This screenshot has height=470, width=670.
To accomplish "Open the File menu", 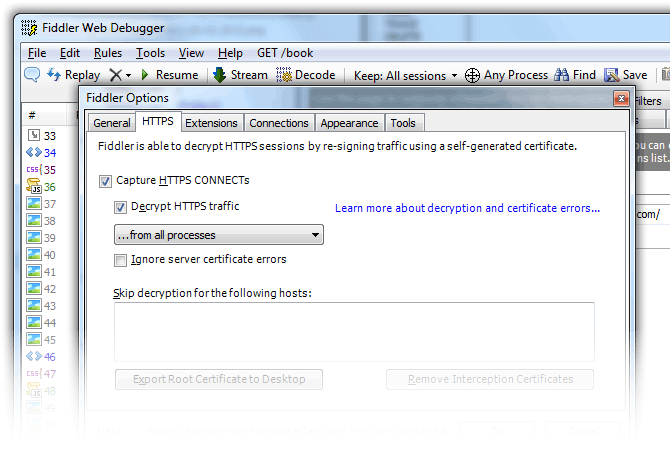I will [x=37, y=53].
